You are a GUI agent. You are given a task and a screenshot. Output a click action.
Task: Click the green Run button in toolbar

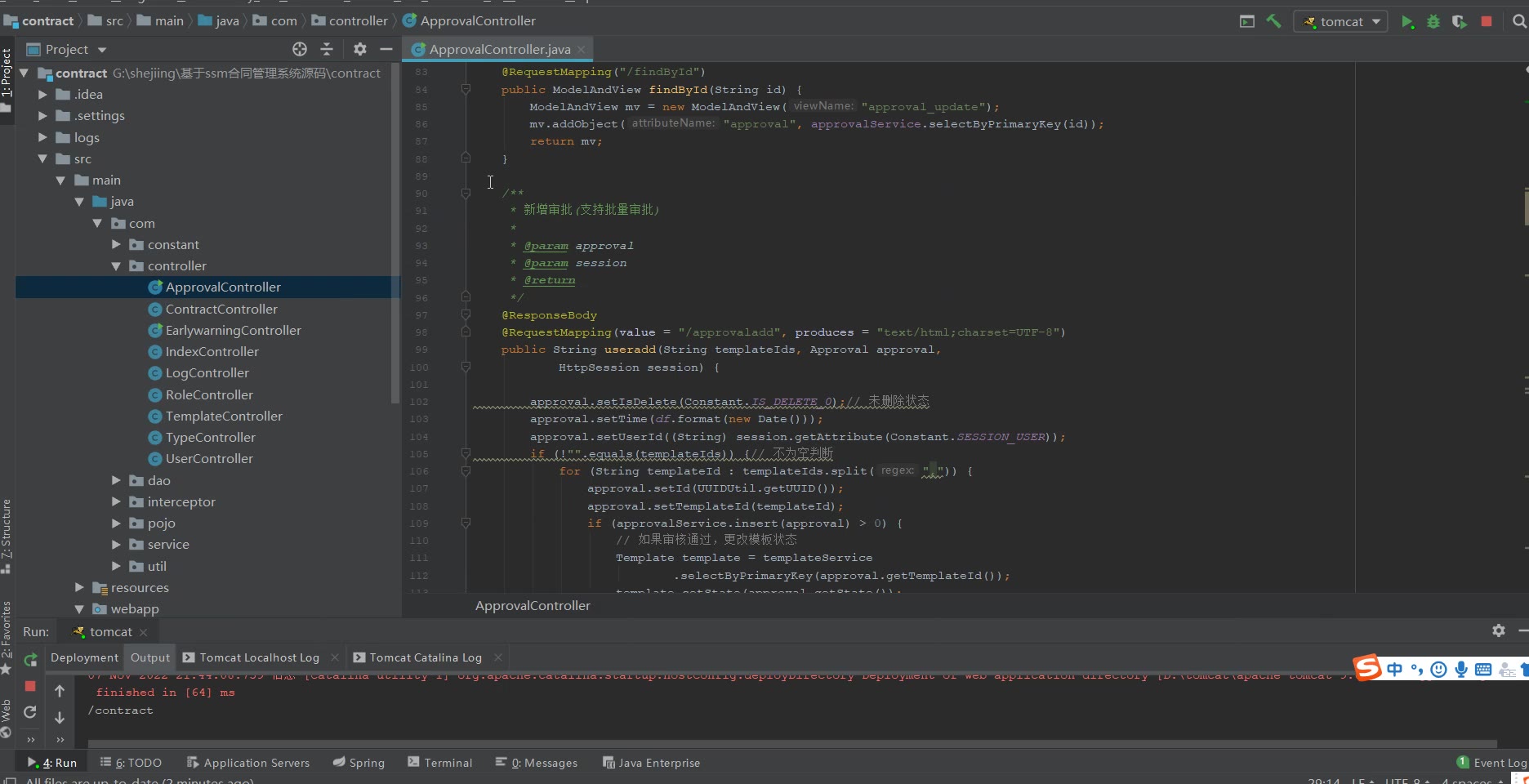[1406, 22]
